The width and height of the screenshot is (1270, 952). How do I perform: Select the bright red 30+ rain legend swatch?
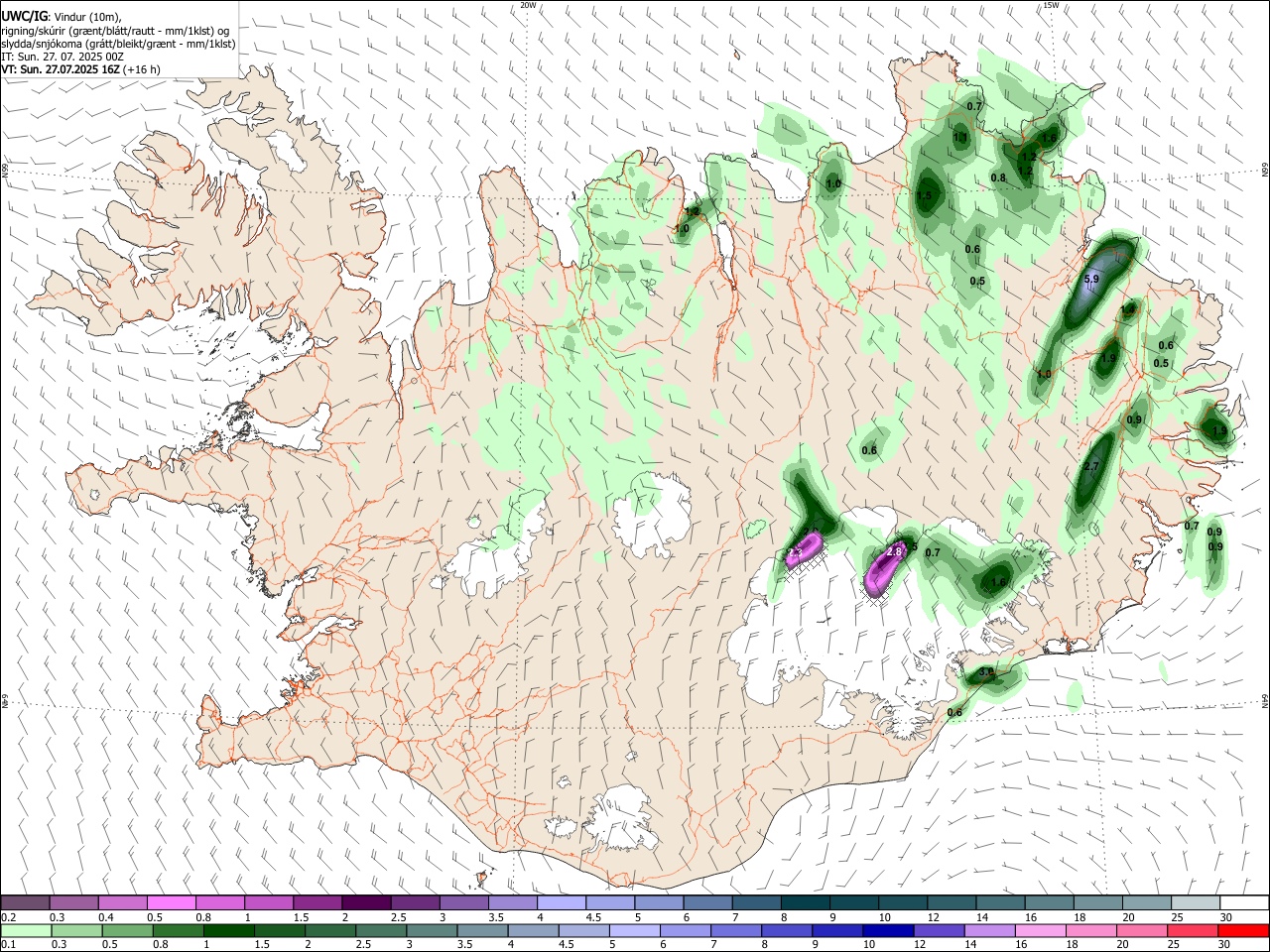tap(1243, 931)
